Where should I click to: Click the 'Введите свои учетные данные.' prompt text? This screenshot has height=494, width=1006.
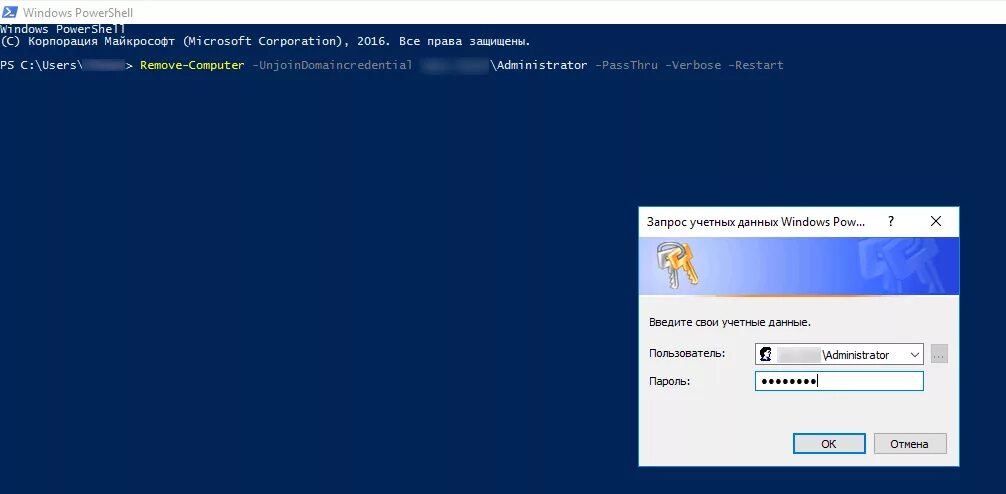click(x=730, y=323)
